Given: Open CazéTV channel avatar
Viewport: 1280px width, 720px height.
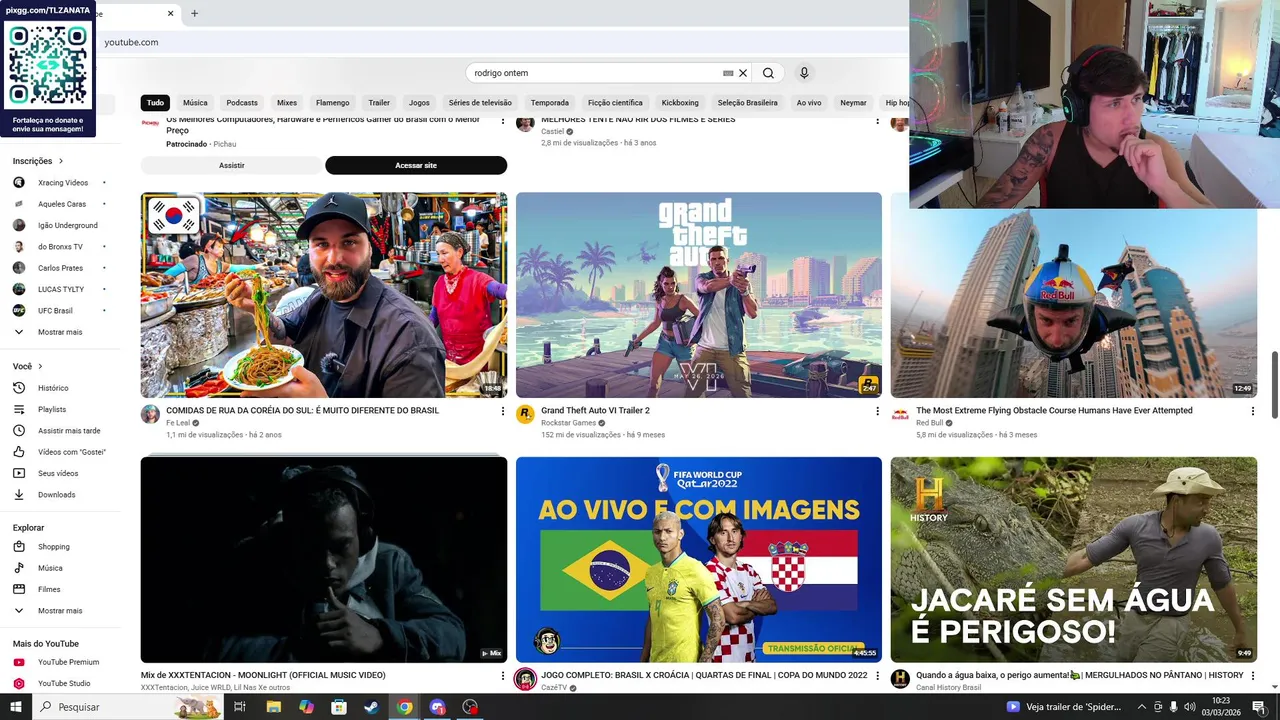Looking at the screenshot, I should [525, 680].
